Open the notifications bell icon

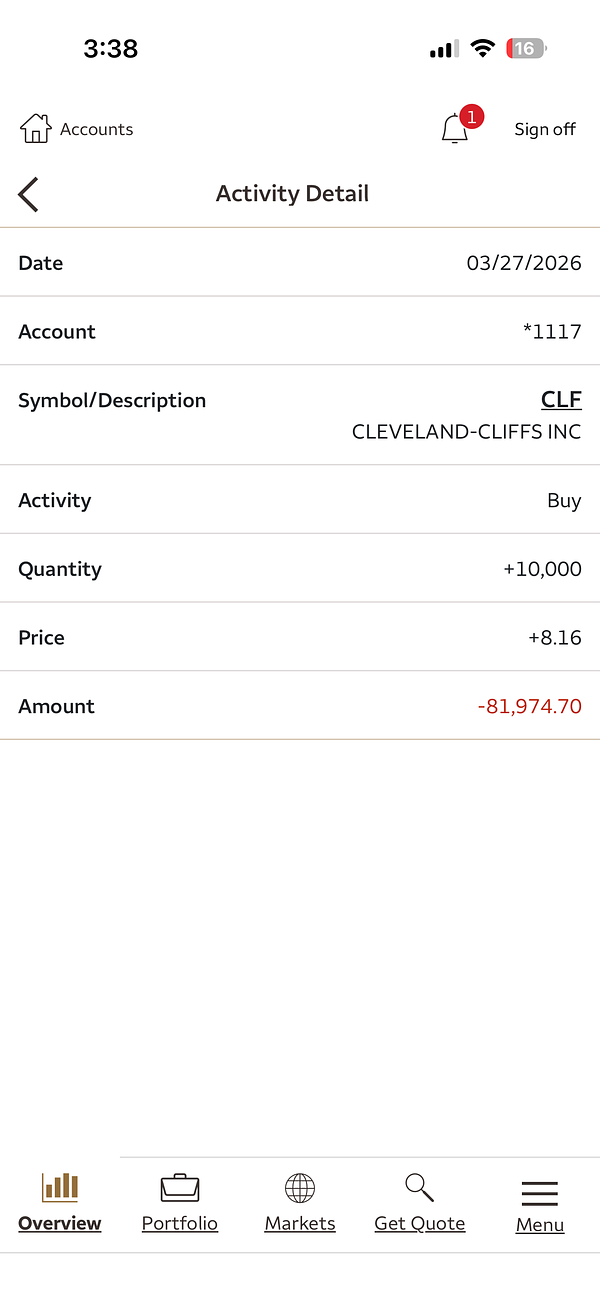click(x=454, y=130)
